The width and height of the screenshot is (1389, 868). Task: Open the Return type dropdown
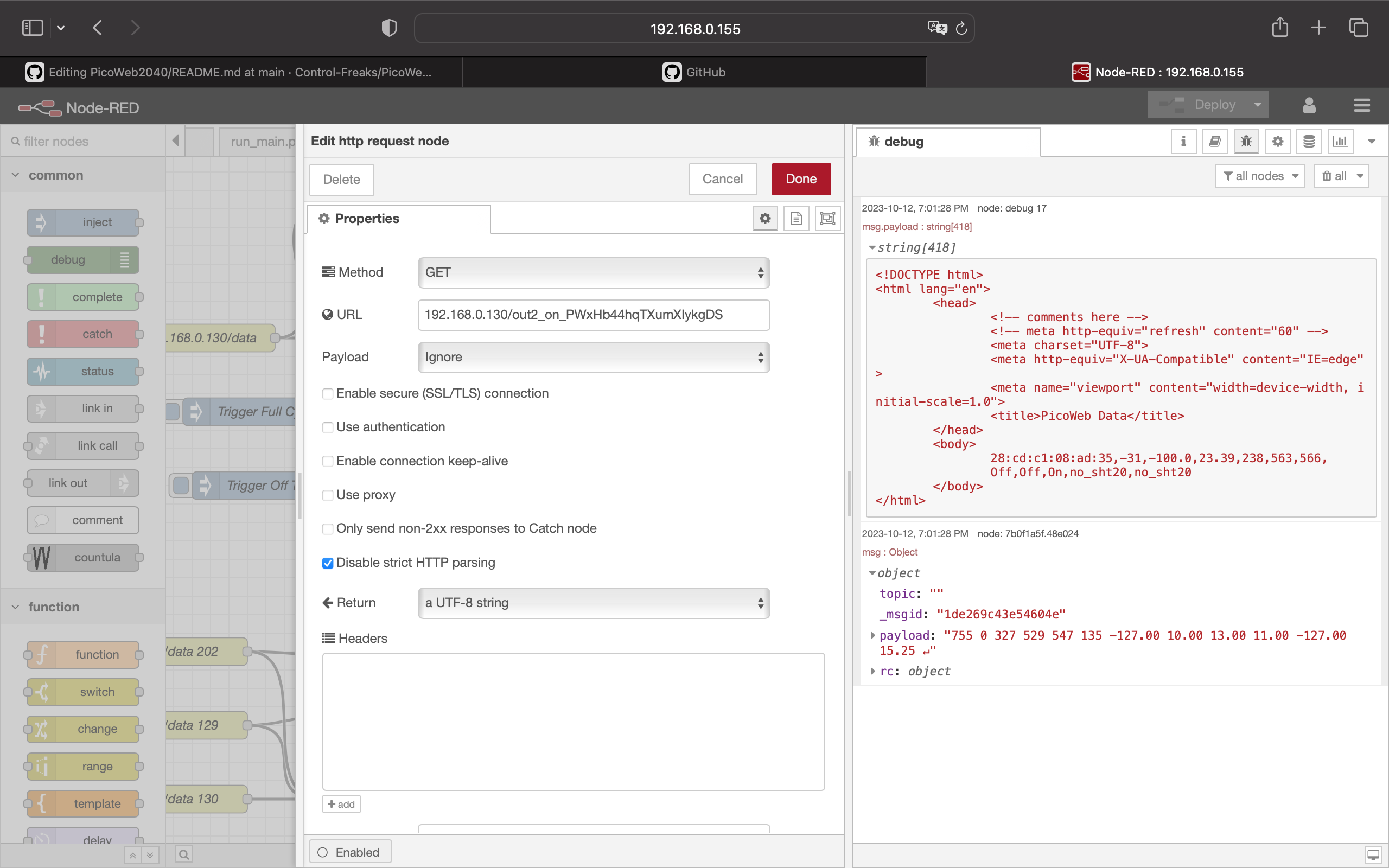point(593,603)
